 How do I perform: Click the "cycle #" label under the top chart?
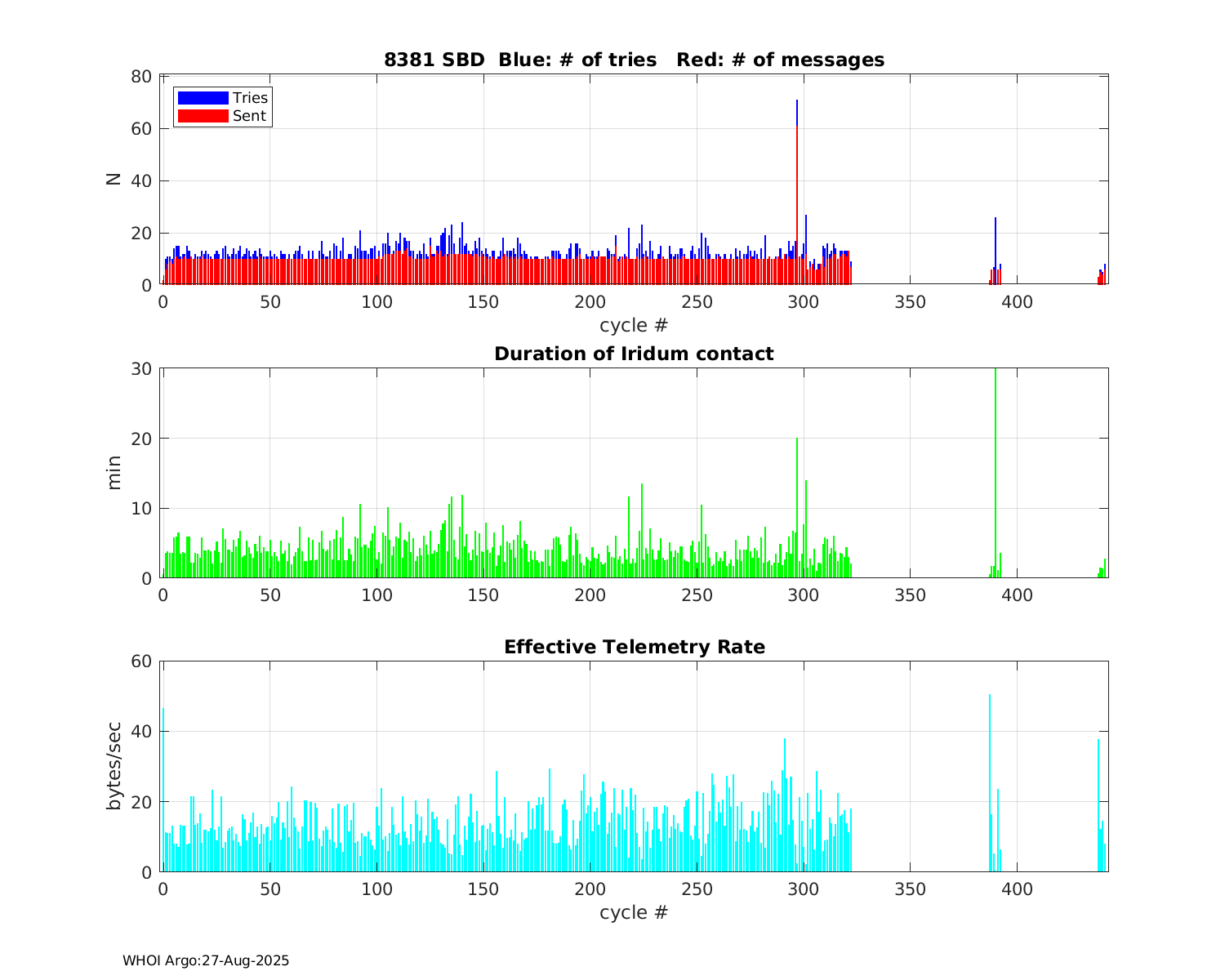[x=634, y=325]
